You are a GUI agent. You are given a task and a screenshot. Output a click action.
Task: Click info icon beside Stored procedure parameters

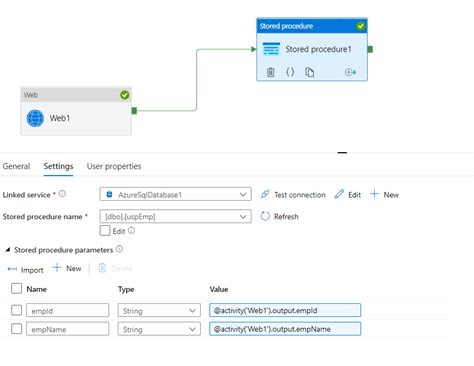[119, 249]
